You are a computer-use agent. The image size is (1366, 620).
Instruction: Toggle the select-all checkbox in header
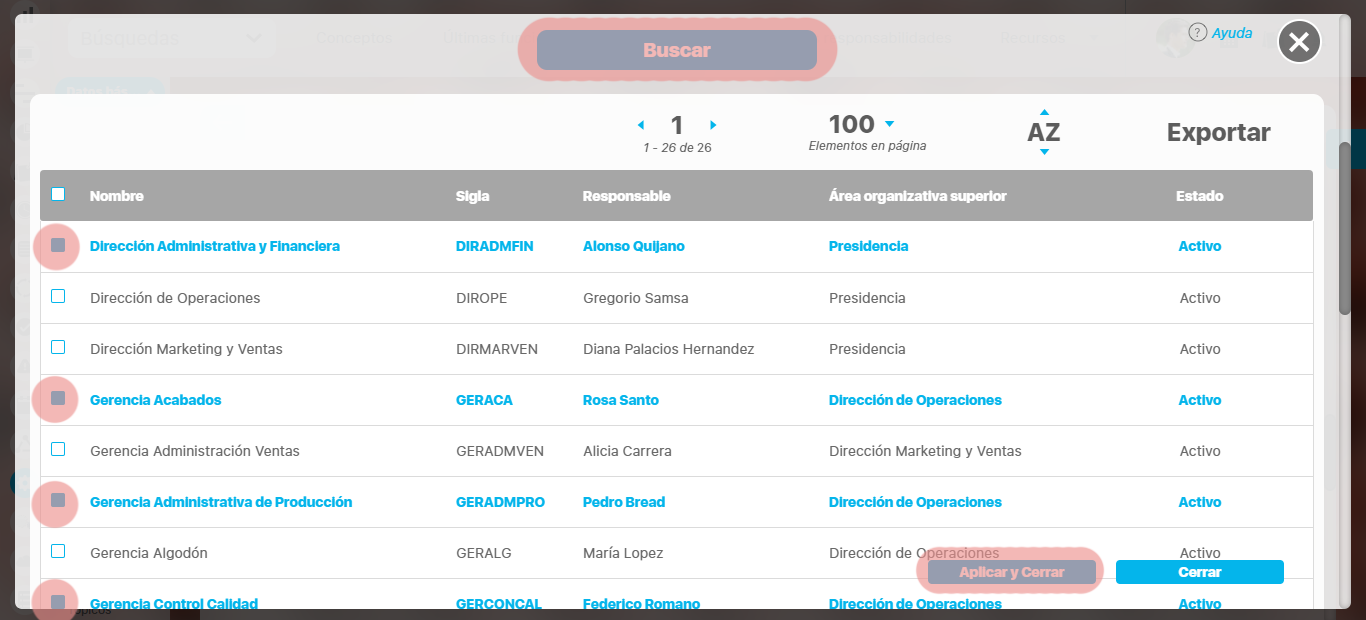point(58,195)
